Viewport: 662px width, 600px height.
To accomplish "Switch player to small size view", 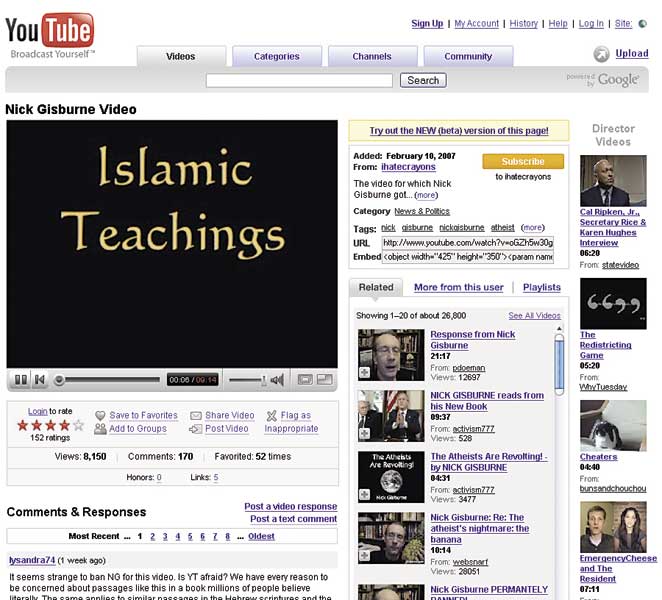I will pos(305,379).
